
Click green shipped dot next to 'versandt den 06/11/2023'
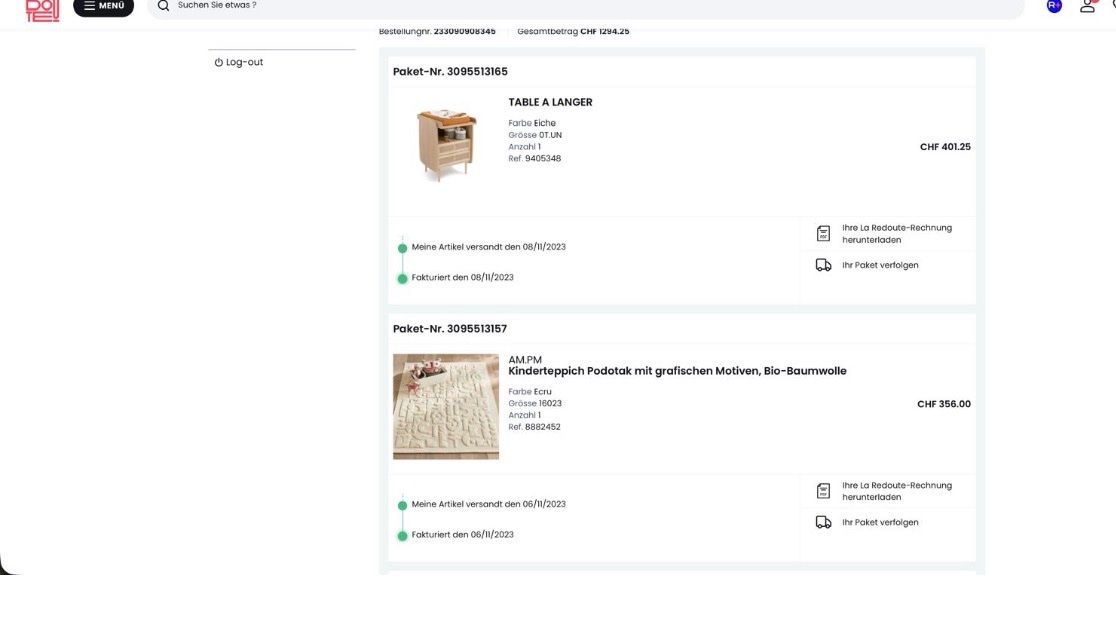coord(402,506)
